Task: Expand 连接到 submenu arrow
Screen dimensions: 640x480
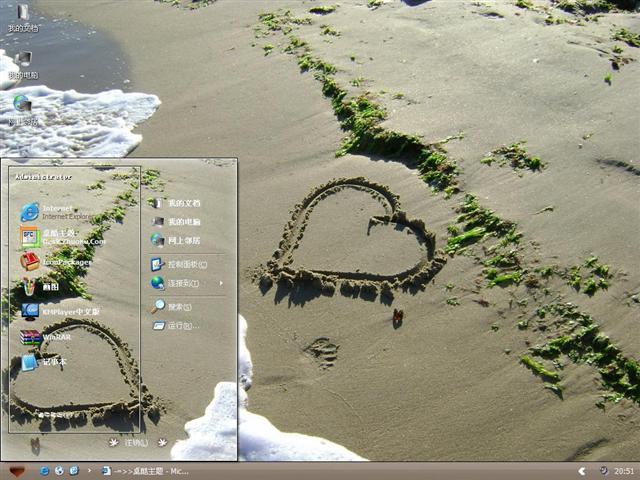Action: coord(221,283)
